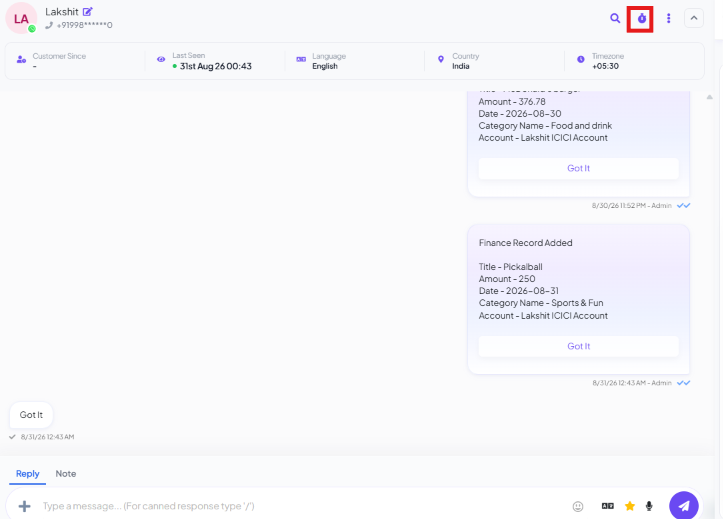Click Last Seen value 31st Aug 26 00:43

[216, 66]
